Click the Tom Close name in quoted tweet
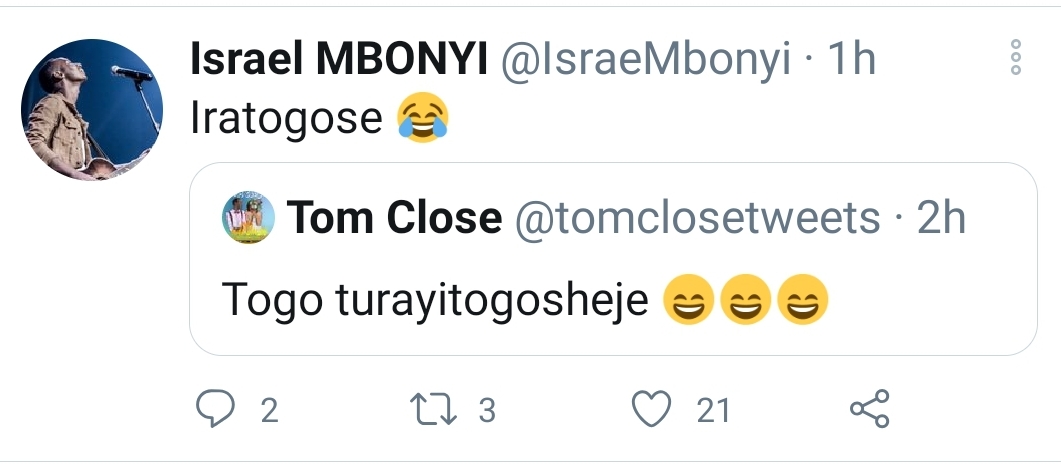1061x467 pixels. 394,218
